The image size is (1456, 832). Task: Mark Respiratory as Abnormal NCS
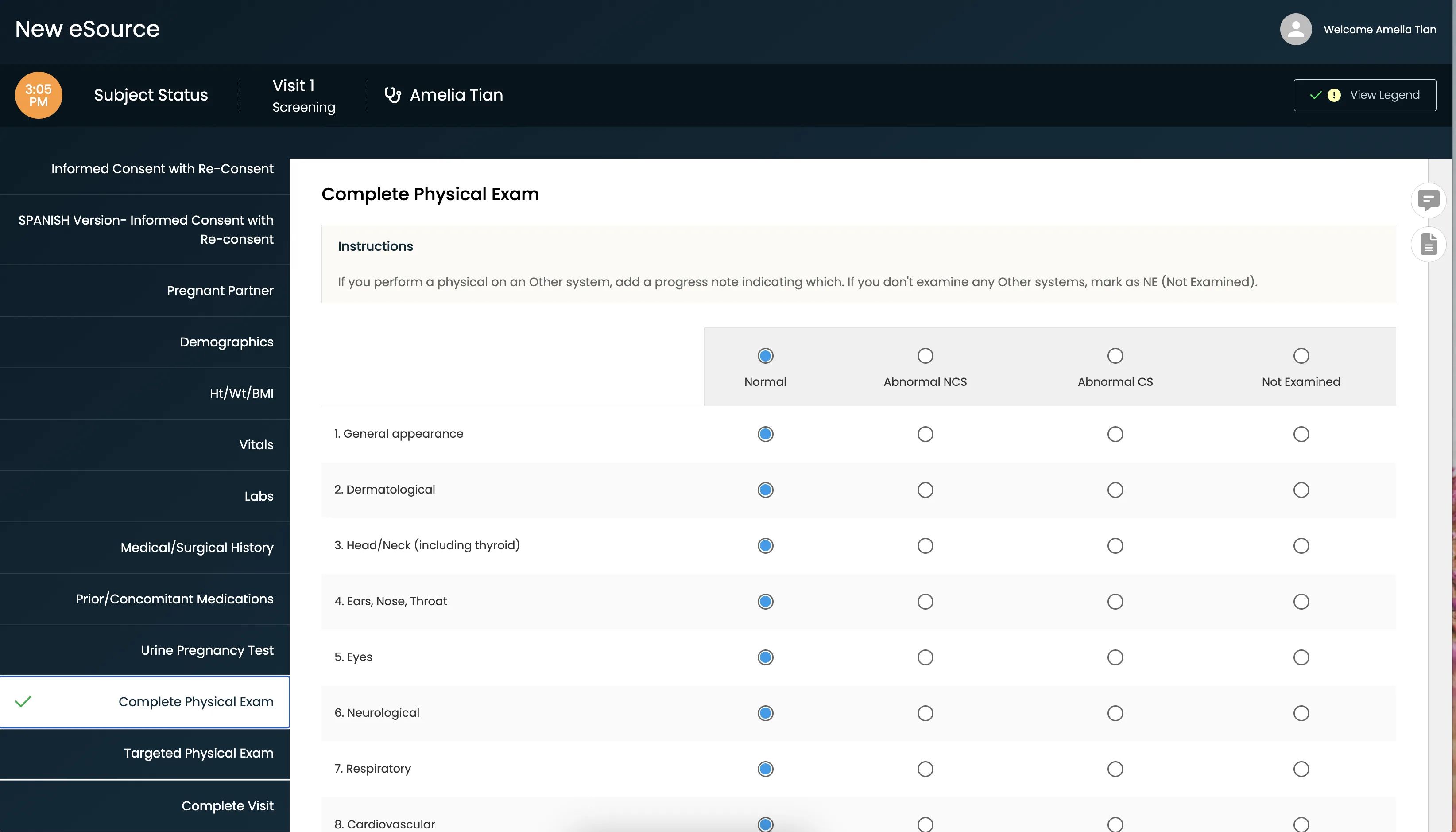(x=925, y=769)
